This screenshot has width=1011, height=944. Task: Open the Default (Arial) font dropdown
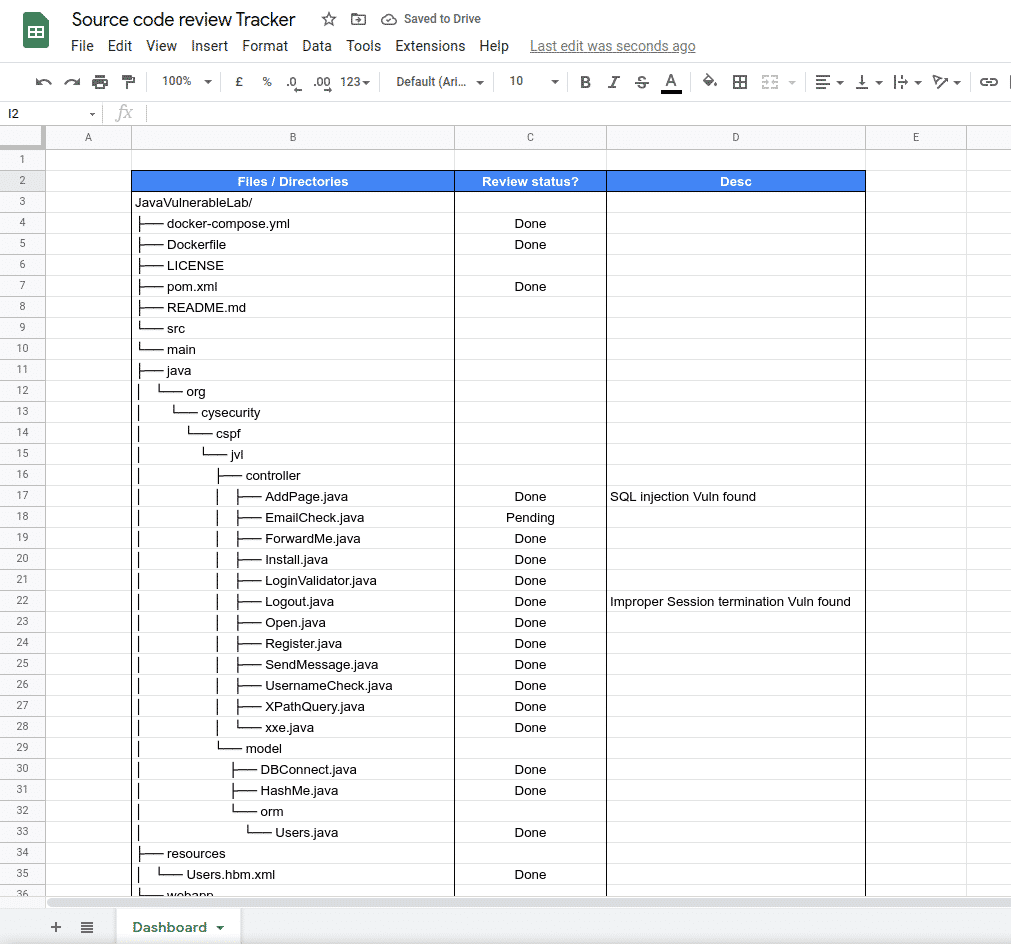pos(440,82)
